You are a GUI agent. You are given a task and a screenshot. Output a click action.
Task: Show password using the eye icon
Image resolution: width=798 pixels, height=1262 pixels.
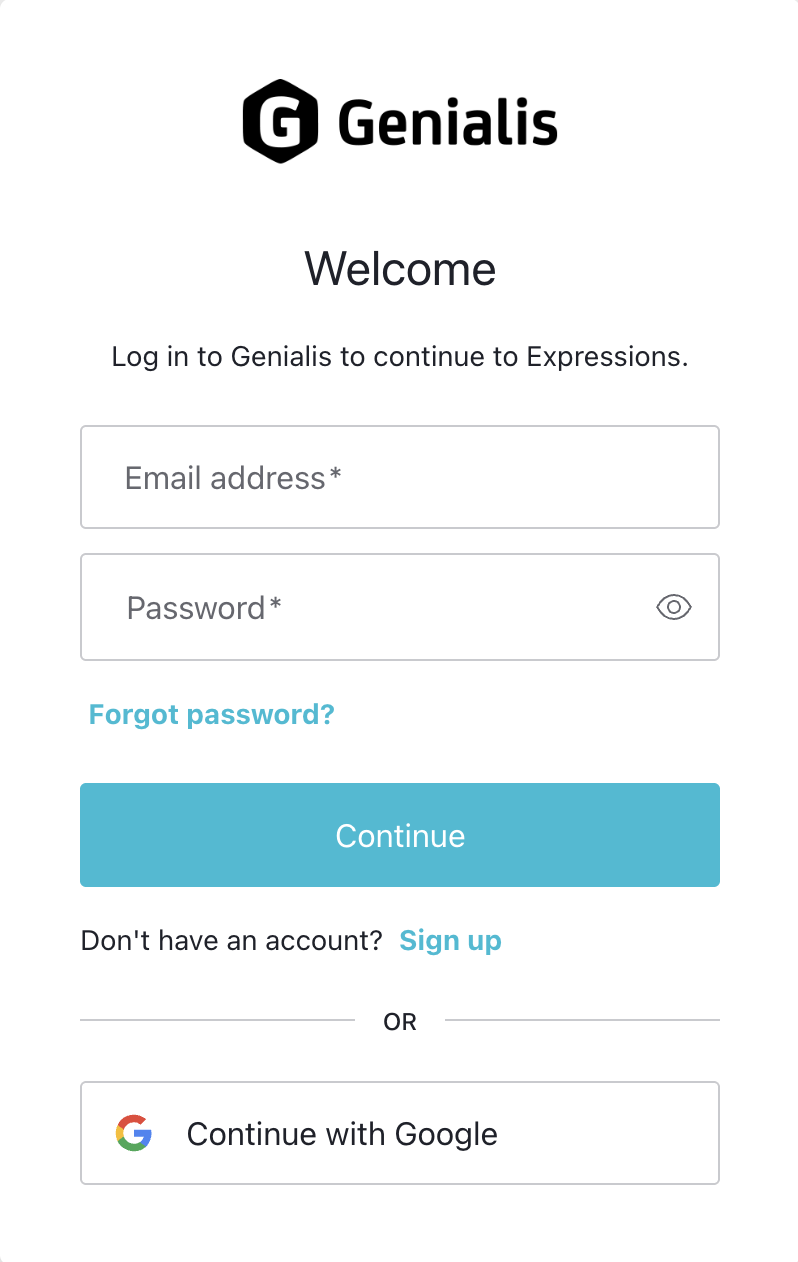point(674,607)
